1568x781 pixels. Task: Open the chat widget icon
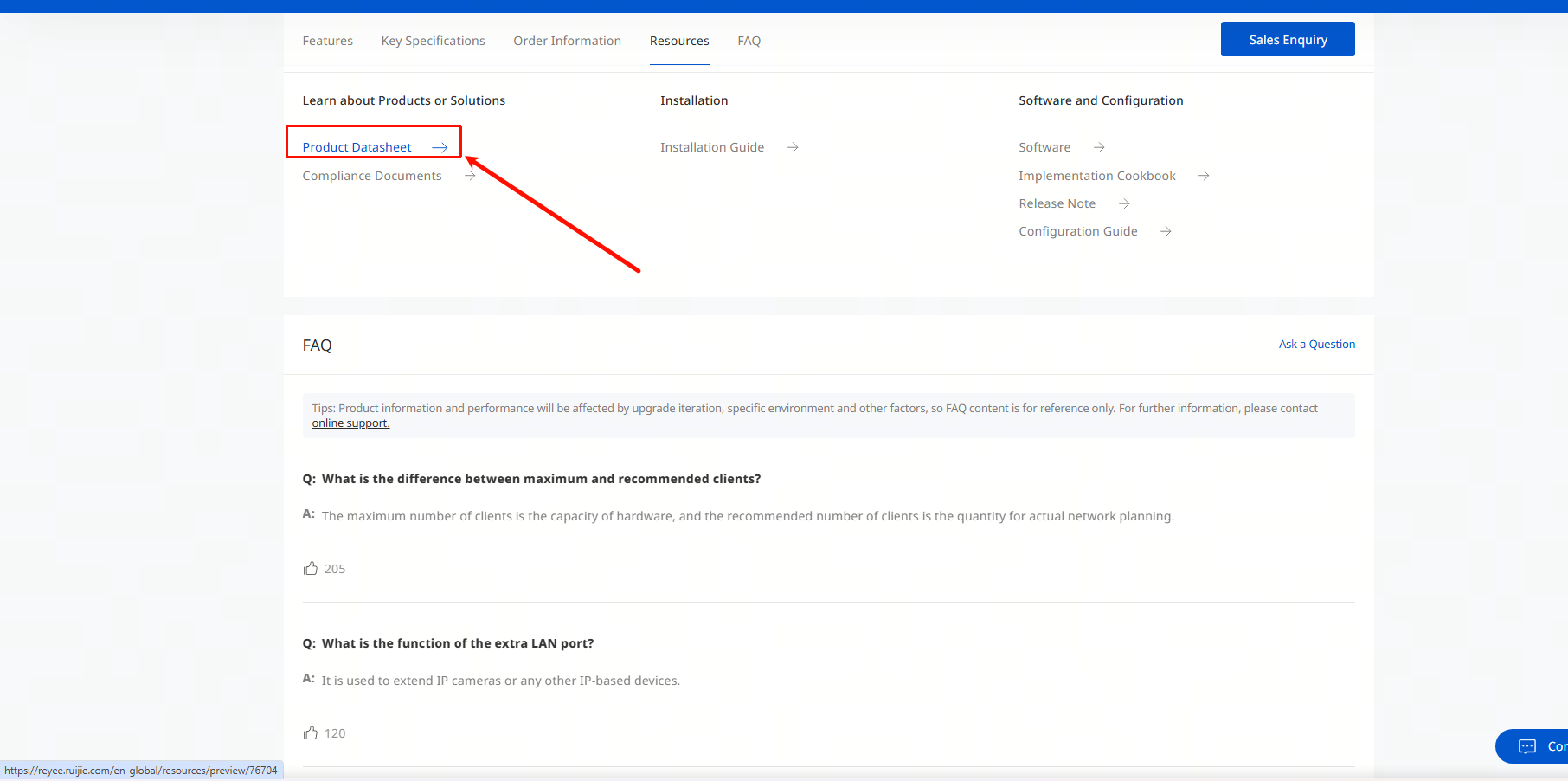(x=1527, y=746)
